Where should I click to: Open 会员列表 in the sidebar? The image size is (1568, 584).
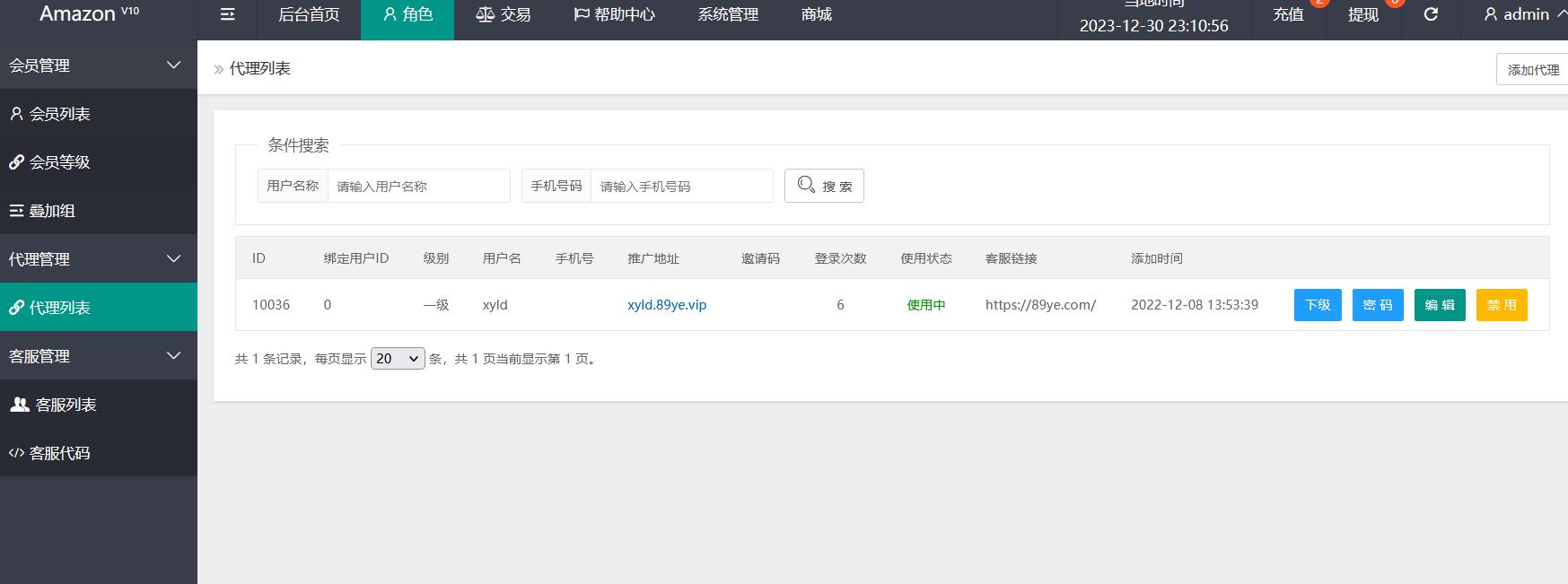click(99, 114)
